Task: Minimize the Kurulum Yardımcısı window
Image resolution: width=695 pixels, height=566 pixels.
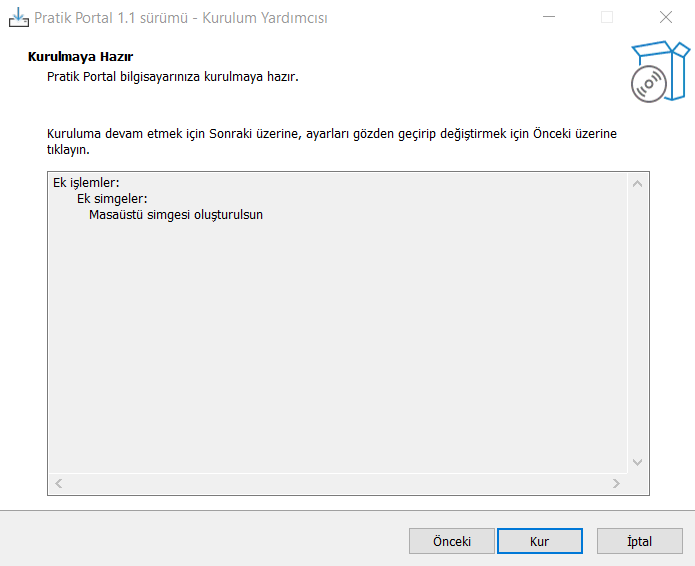Action: point(549,18)
